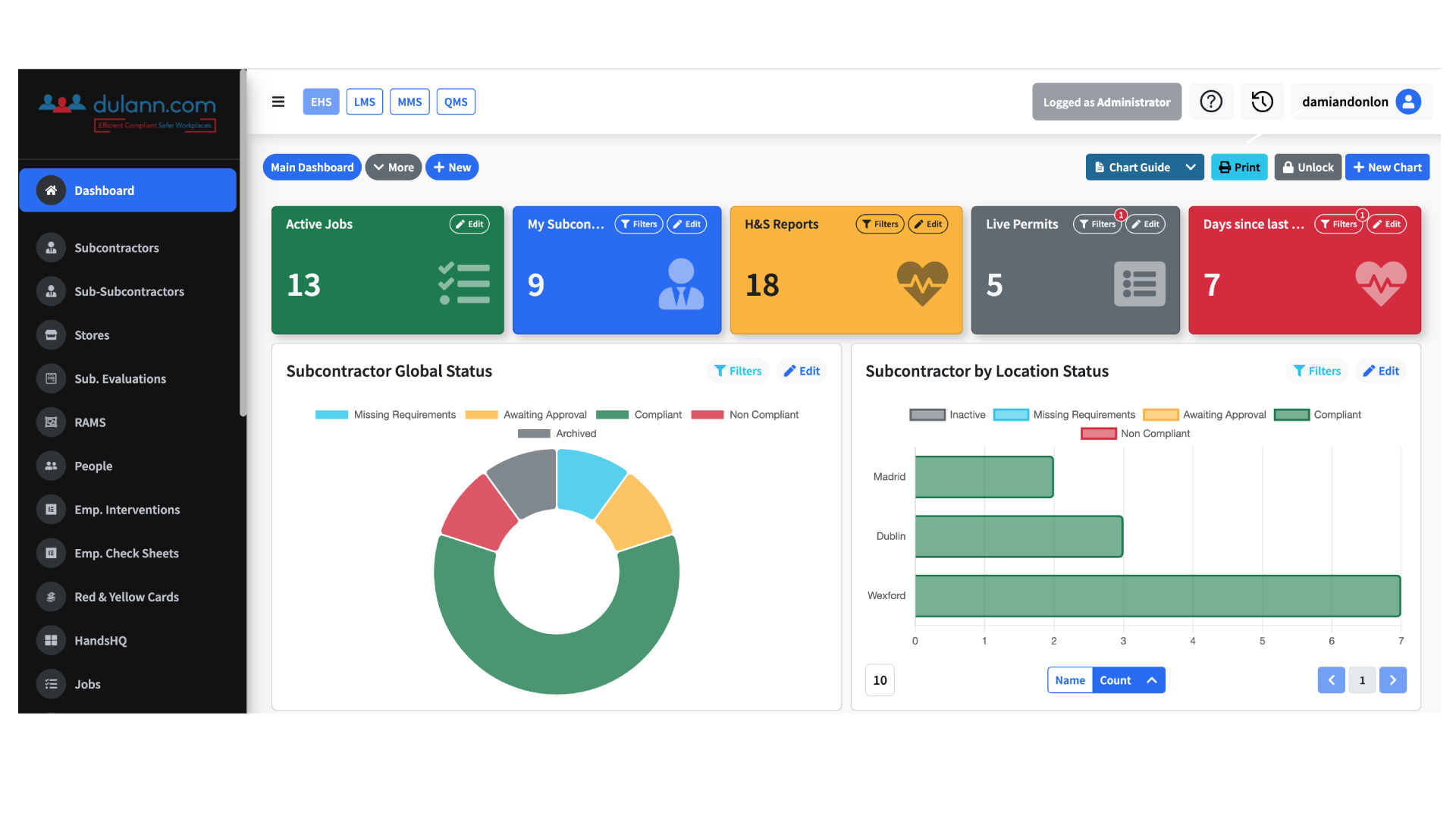Open HandsHQ in the sidebar

click(100, 641)
